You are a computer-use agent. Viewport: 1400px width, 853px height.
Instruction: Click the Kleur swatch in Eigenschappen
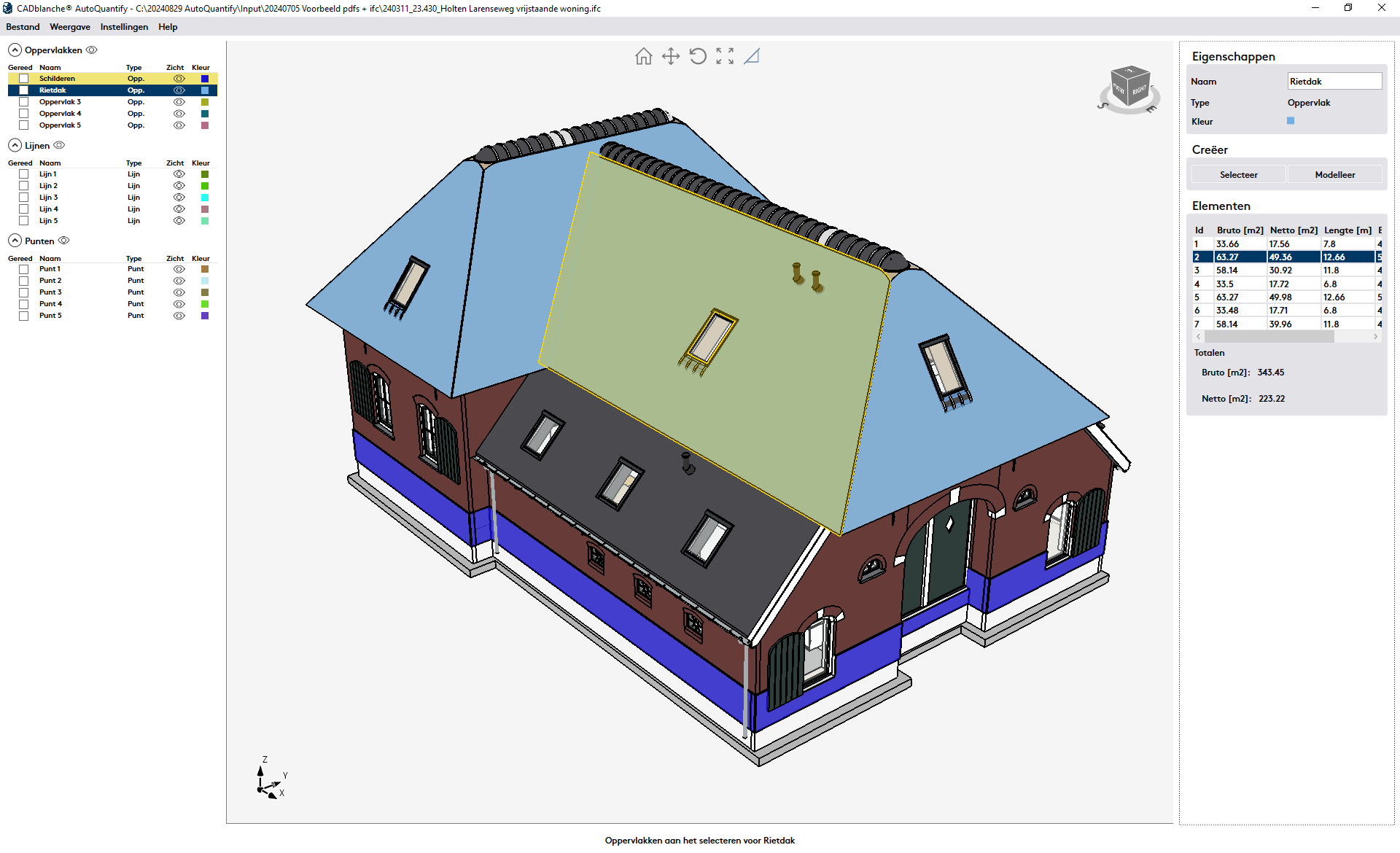1291,121
